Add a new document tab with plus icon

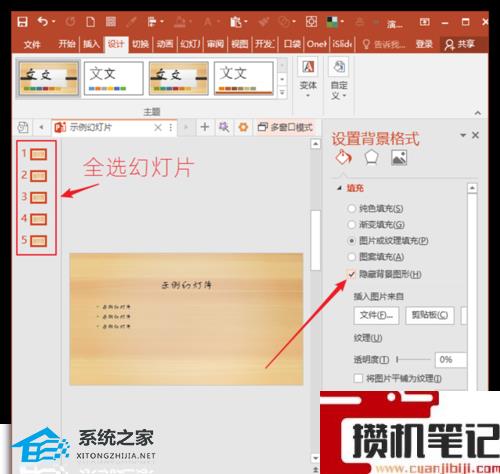[x=205, y=127]
